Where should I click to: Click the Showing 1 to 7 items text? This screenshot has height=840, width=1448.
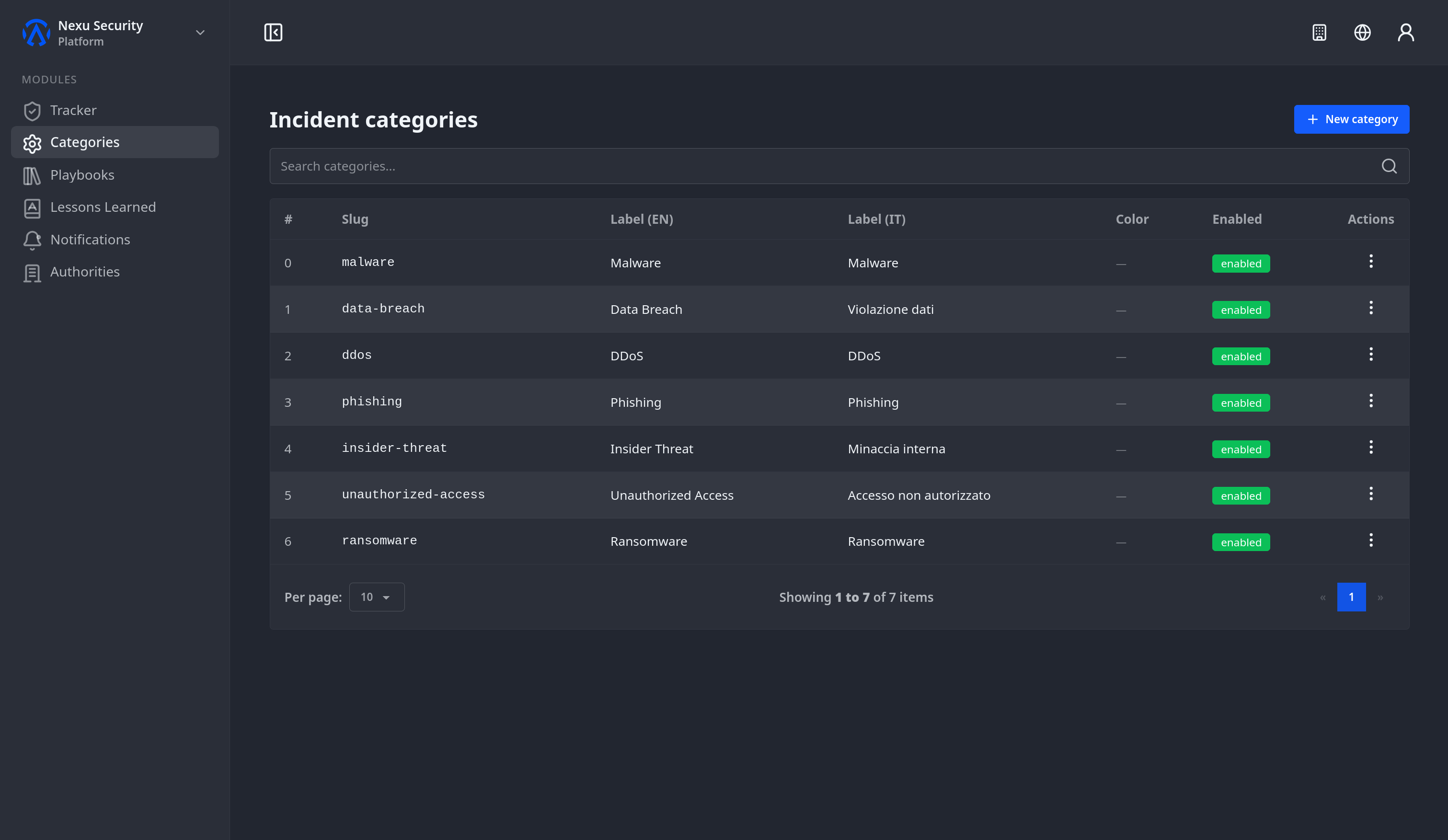856,598
